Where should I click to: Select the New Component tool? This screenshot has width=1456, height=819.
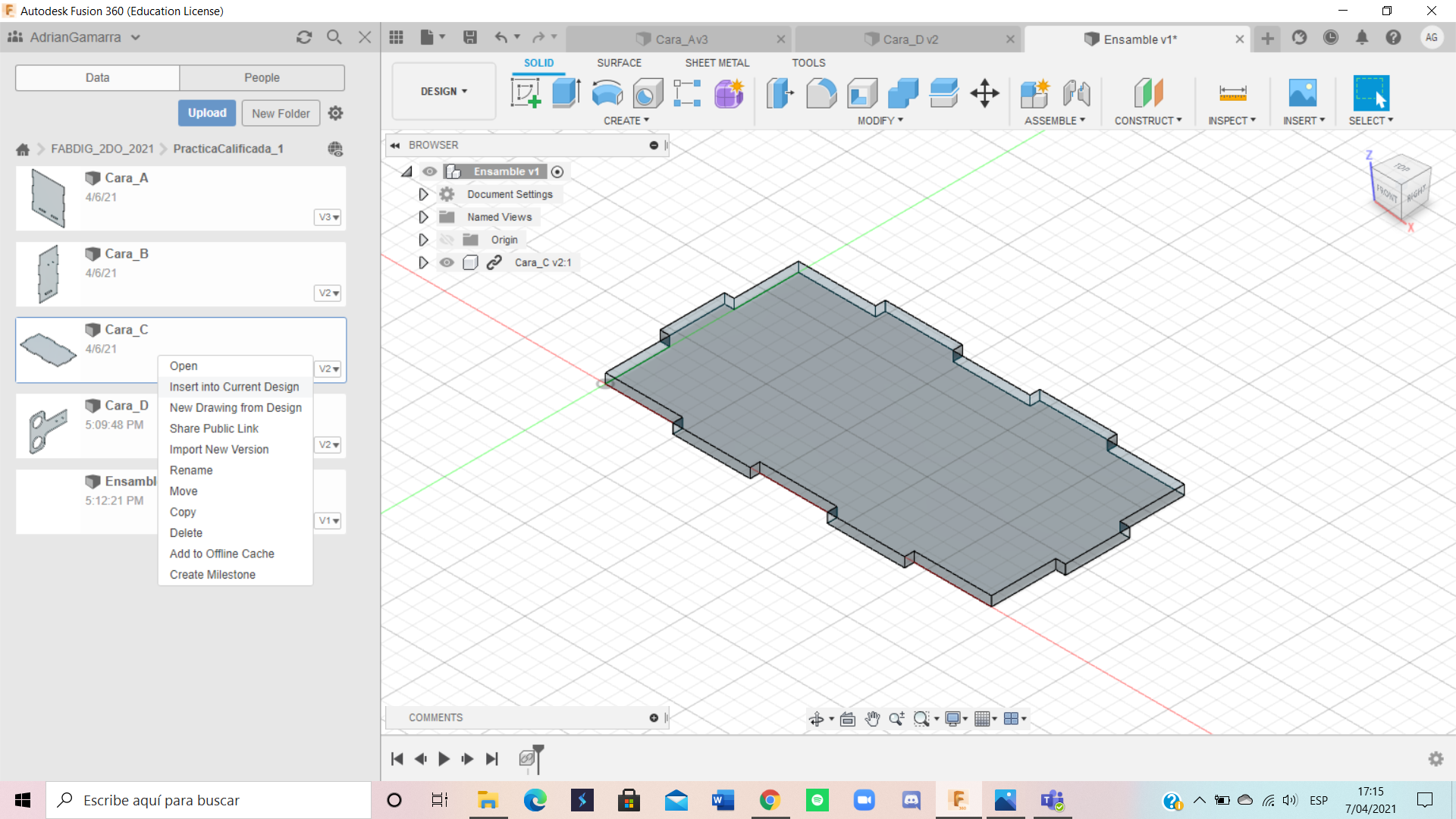1034,93
